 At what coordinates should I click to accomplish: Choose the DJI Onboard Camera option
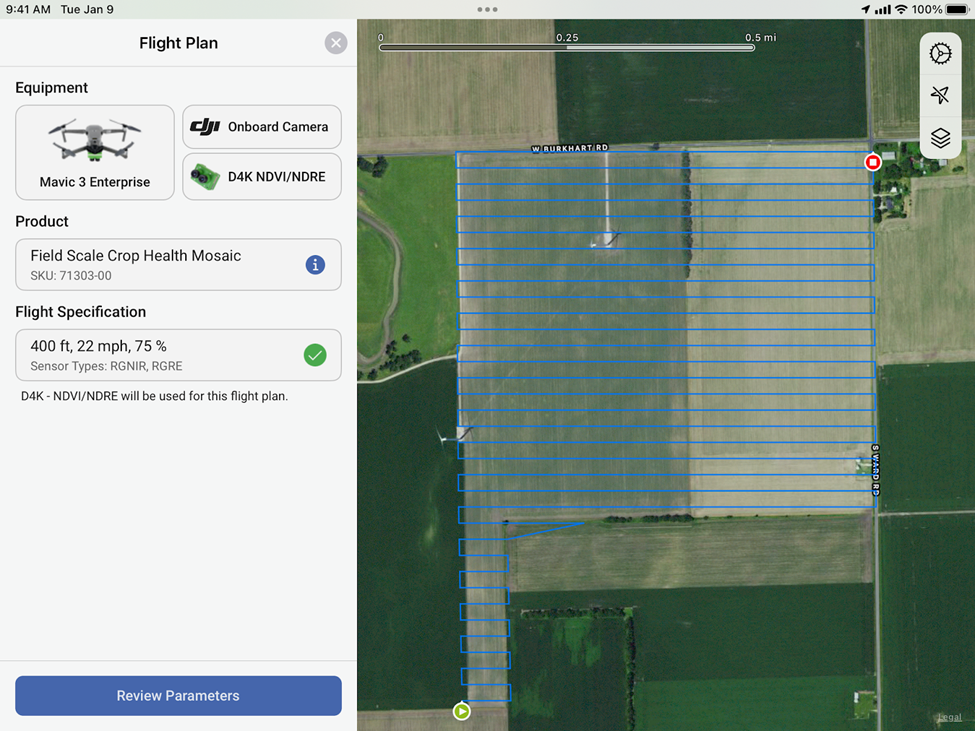coord(262,127)
